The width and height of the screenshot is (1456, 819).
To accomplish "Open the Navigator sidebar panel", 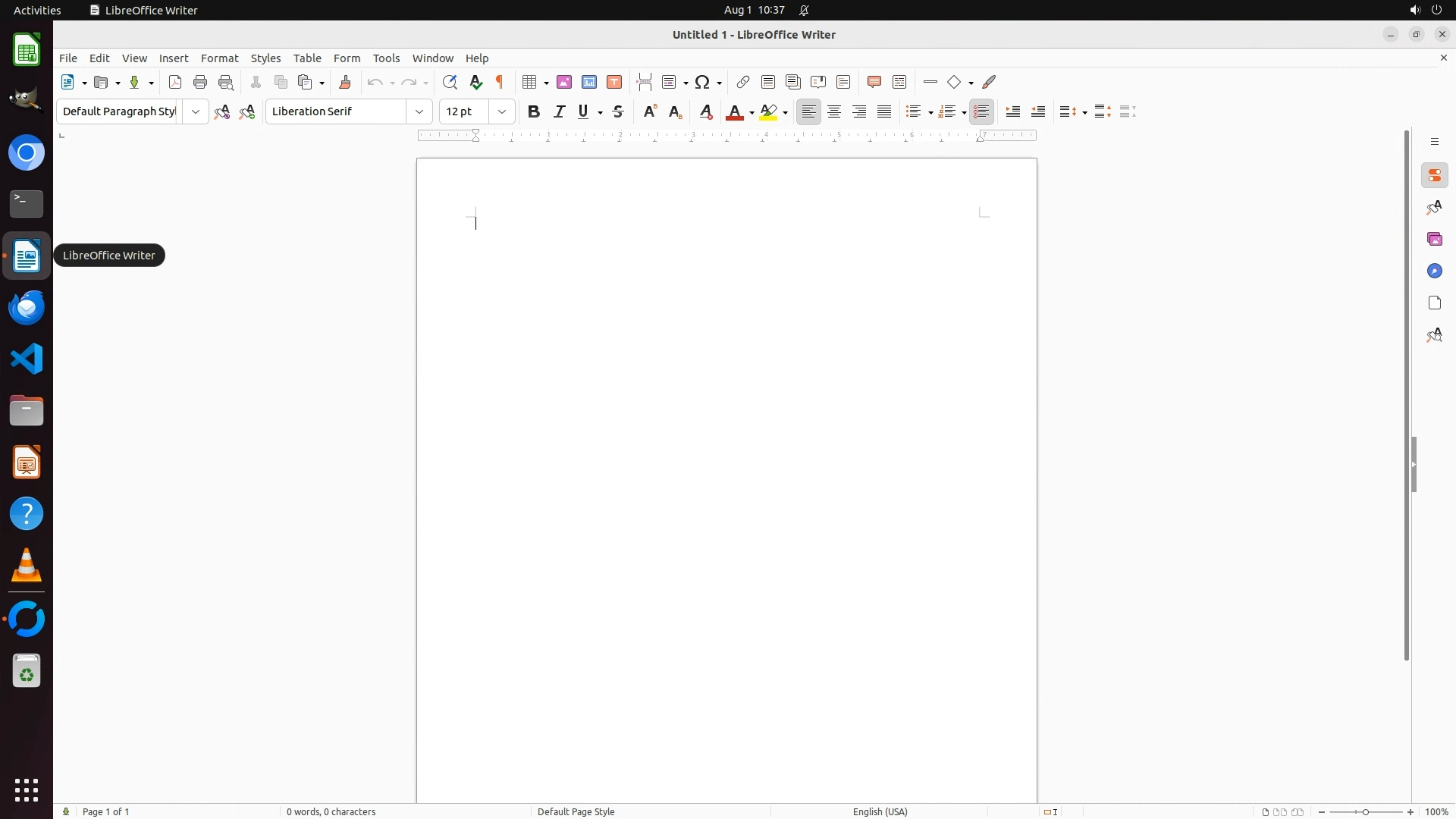I will tap(1435, 271).
